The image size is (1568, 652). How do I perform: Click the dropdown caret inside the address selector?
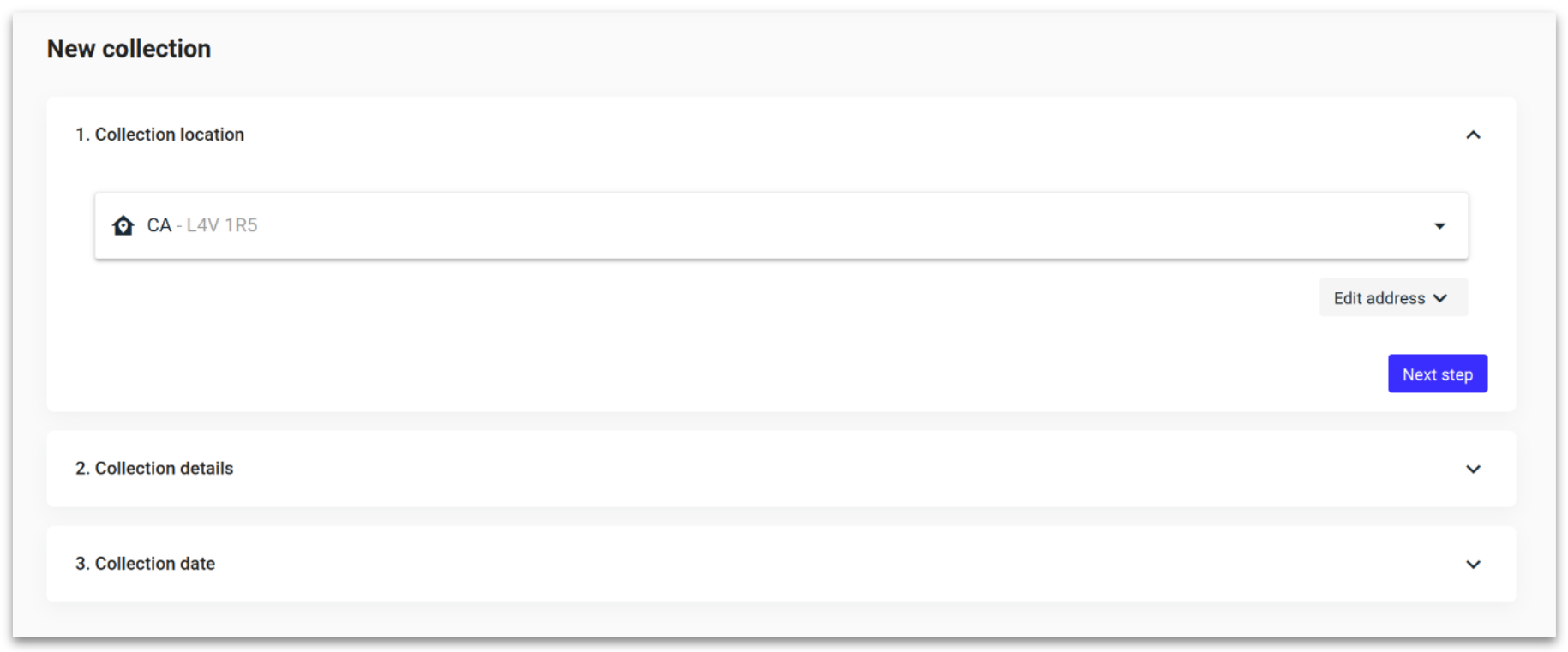click(x=1439, y=225)
